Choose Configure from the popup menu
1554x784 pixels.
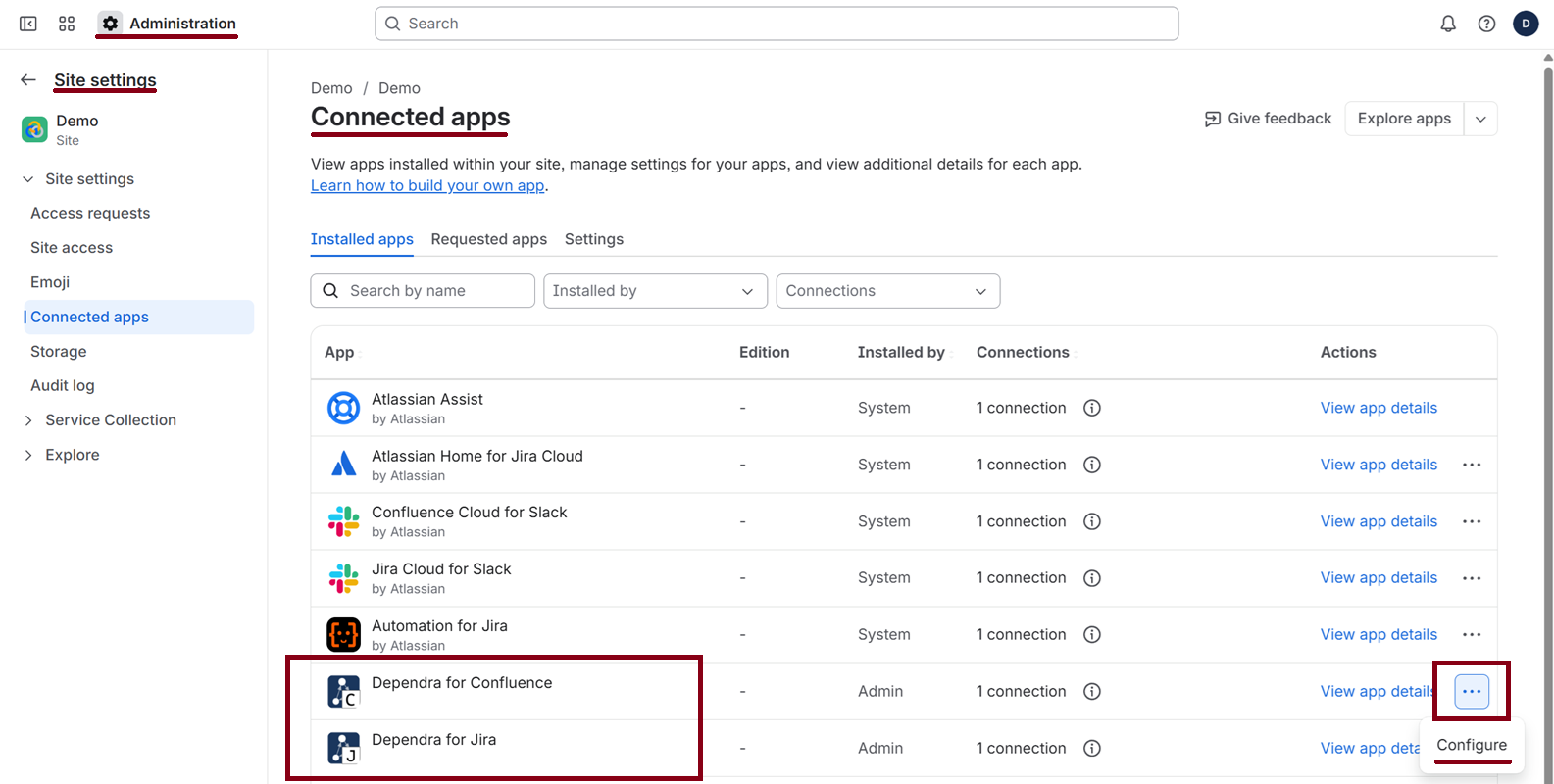click(x=1472, y=745)
